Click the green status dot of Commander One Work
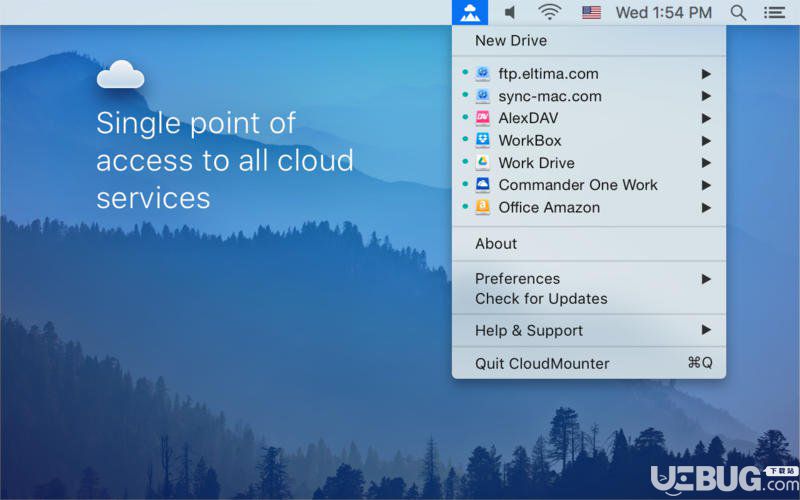Viewport: 800px width, 500px height. [465, 184]
